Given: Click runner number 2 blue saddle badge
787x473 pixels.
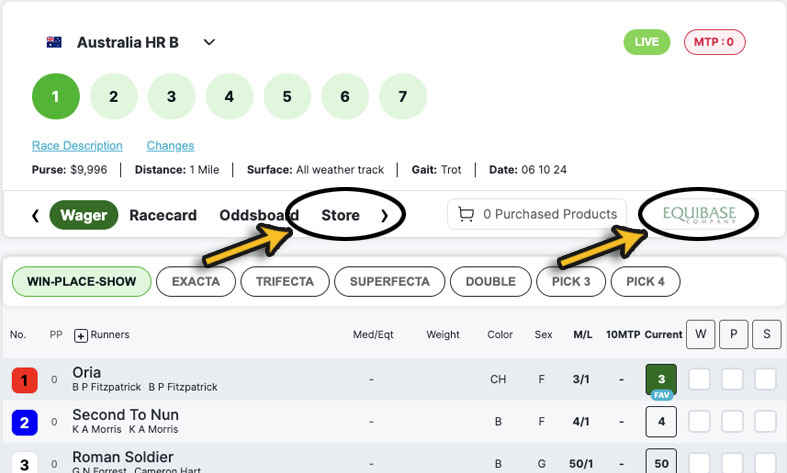Looking at the screenshot, I should pos(25,422).
